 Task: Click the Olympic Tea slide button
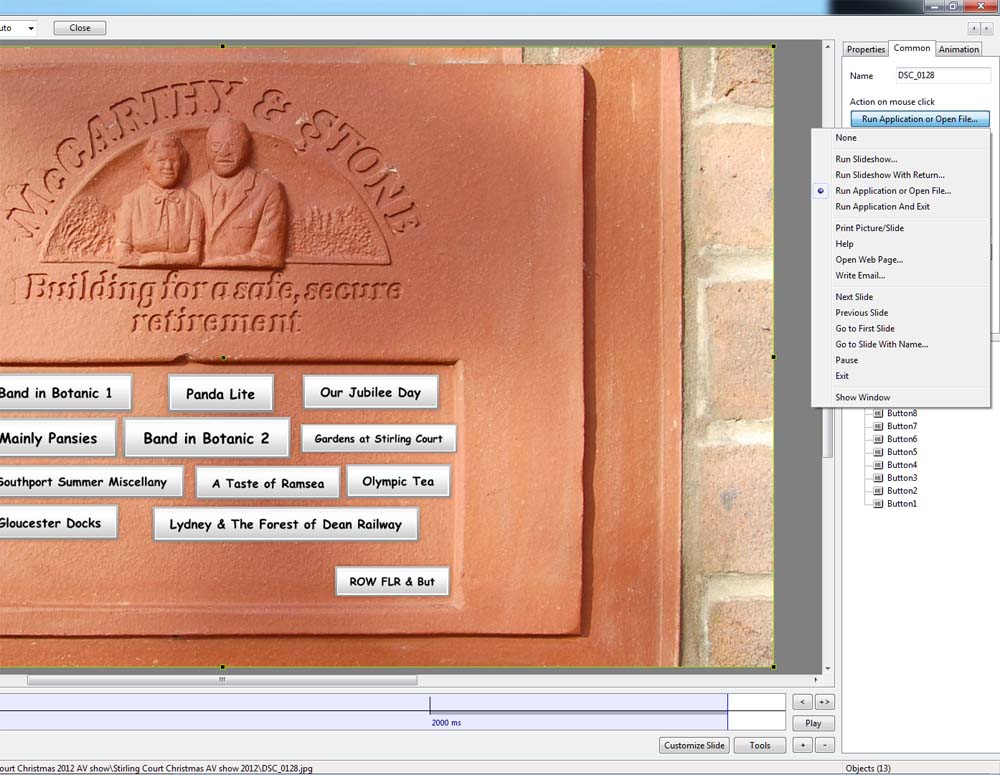tap(398, 481)
